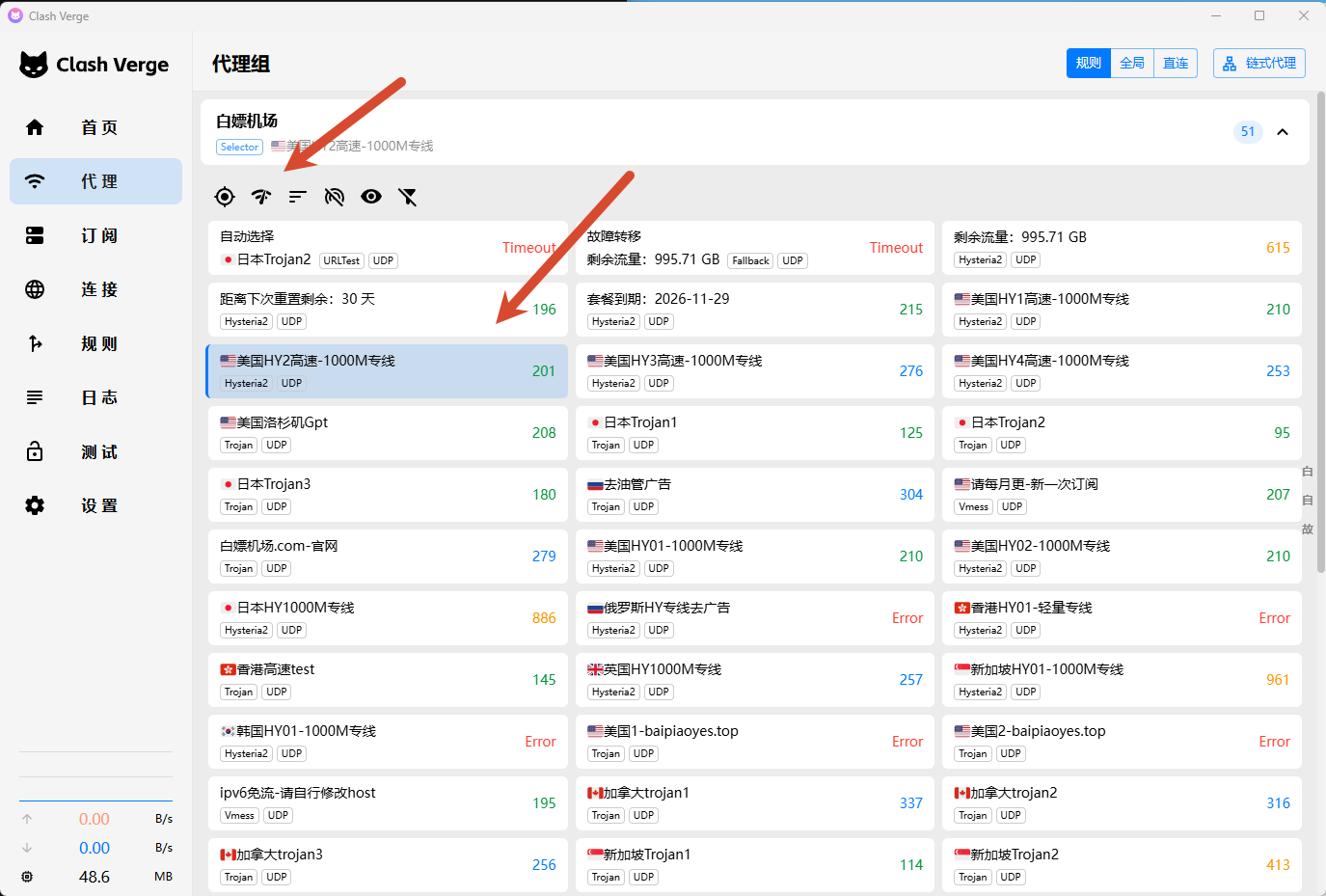Retest the 自动选择 Timeout delay
Viewport: 1326px width, 896px height.
coord(528,248)
